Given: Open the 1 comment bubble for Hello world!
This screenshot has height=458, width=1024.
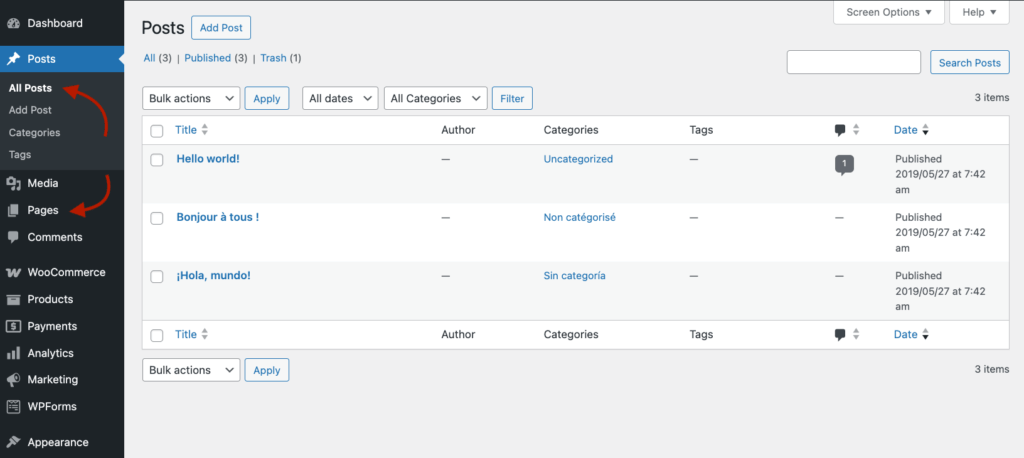Looking at the screenshot, I should tap(844, 165).
